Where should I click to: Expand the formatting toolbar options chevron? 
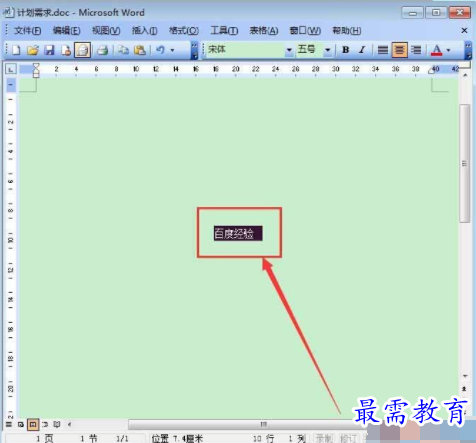click(x=468, y=51)
